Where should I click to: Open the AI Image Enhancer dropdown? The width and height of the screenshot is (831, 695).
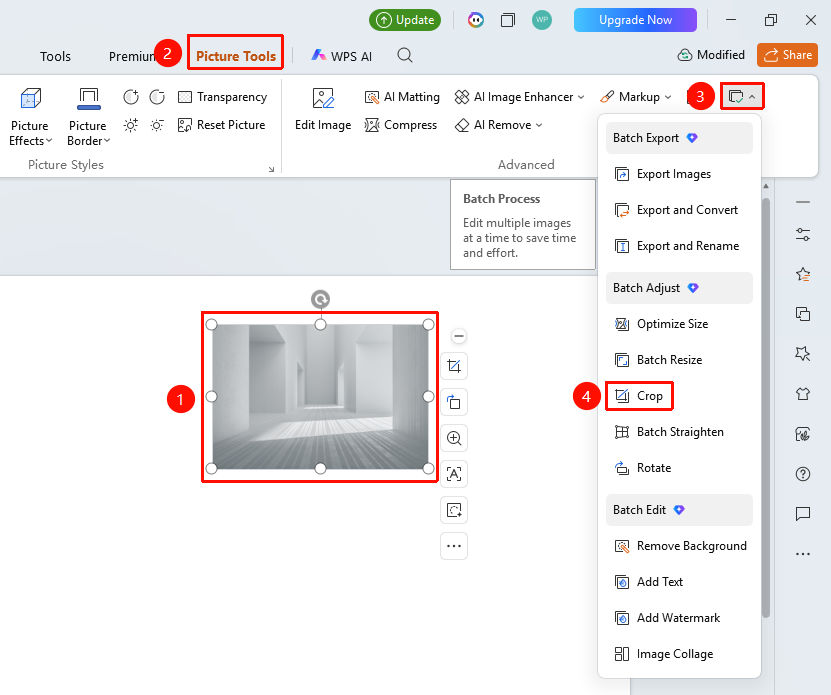click(x=519, y=97)
